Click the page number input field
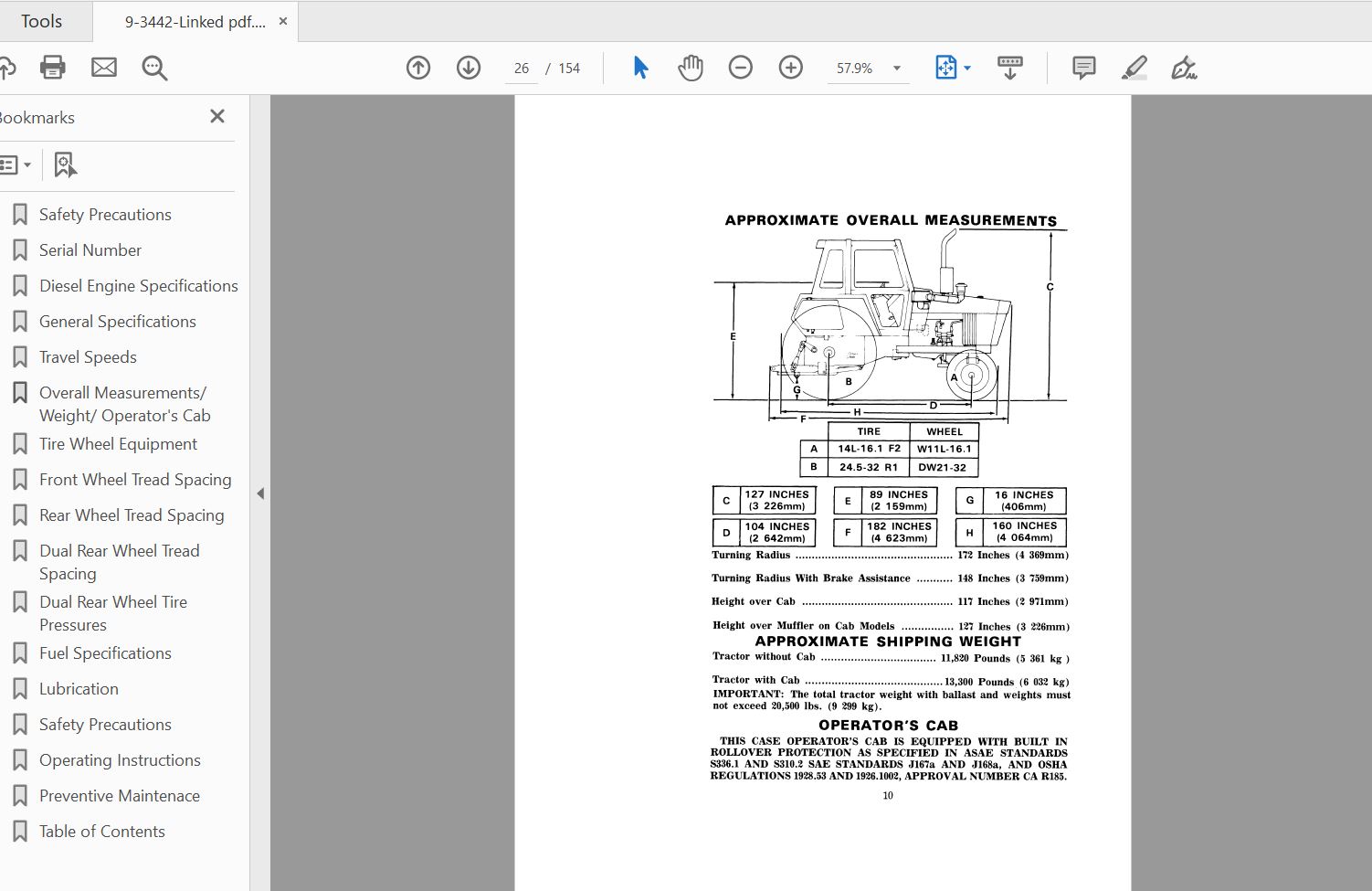1372x891 pixels. tap(521, 67)
